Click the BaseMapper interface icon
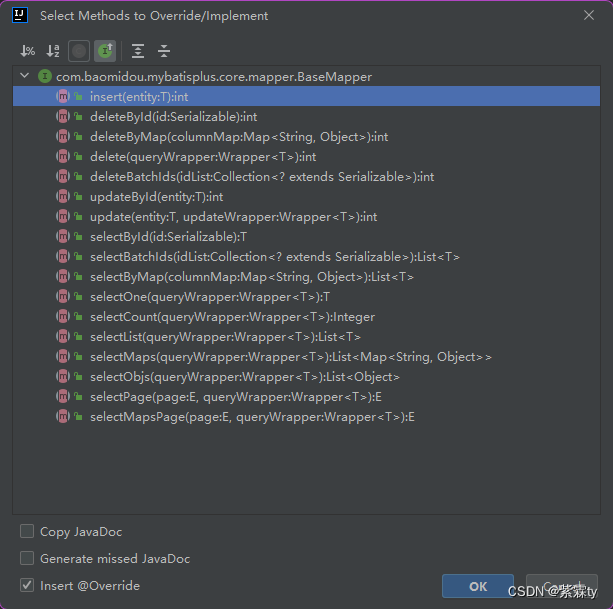 tap(45, 76)
